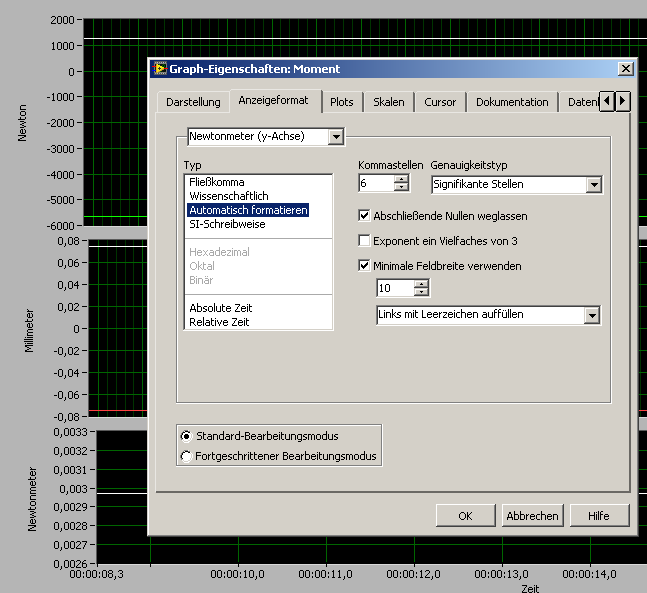Toggle Minimale Feldbreite verwenden checkbox

point(365,266)
